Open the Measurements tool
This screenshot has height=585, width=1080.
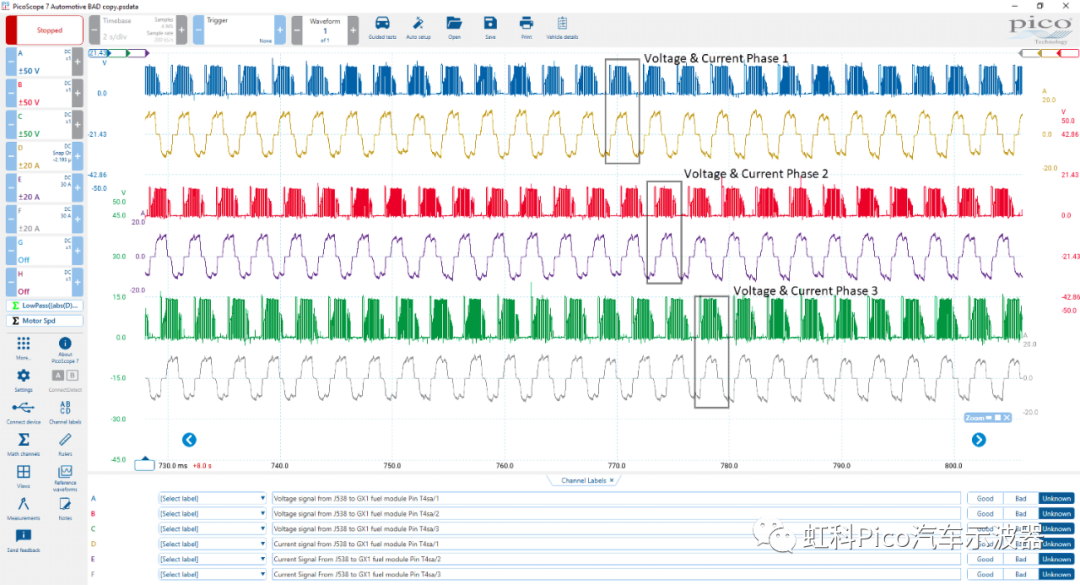coord(23,507)
